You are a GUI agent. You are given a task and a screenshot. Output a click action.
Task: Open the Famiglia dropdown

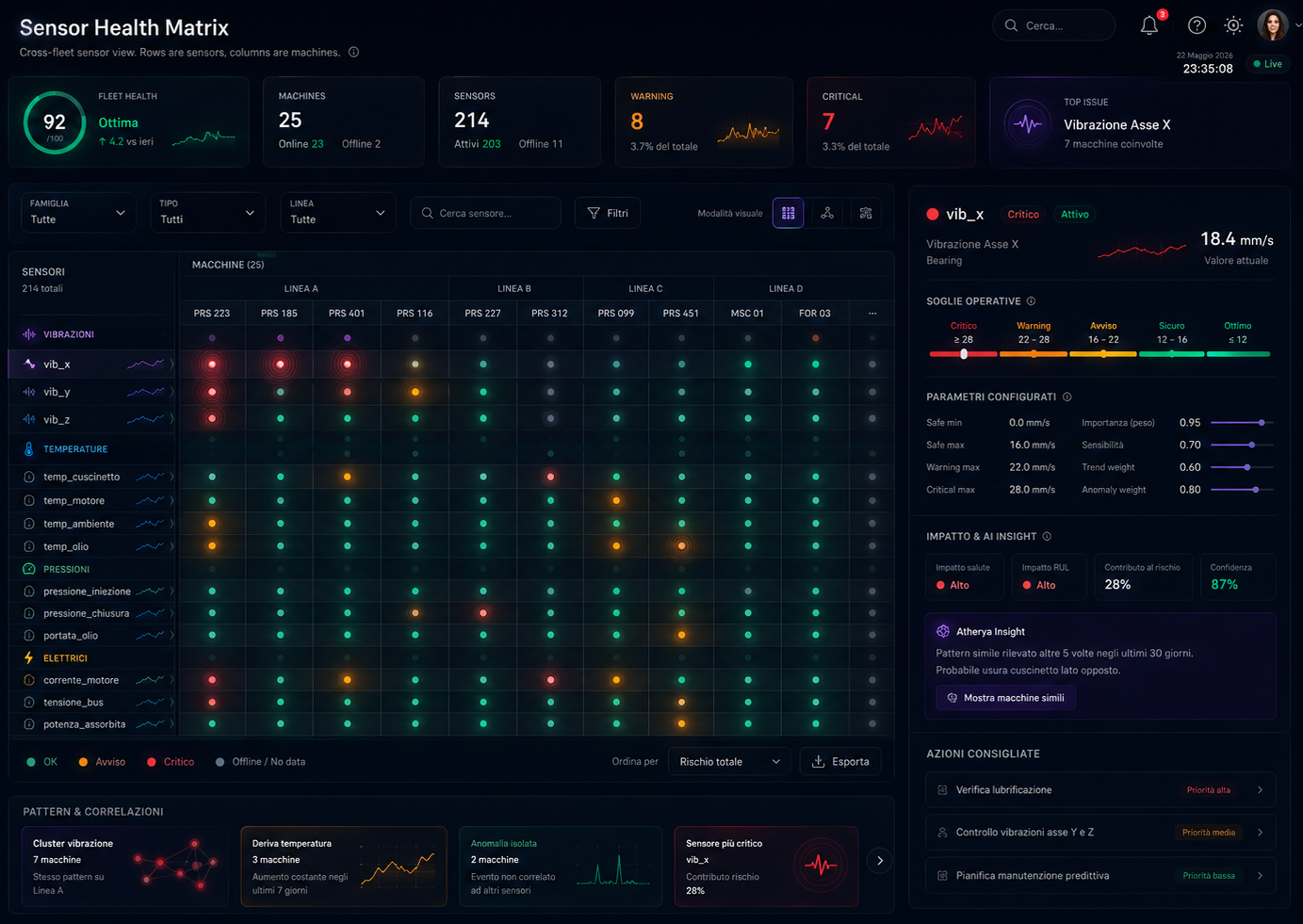click(x=78, y=212)
